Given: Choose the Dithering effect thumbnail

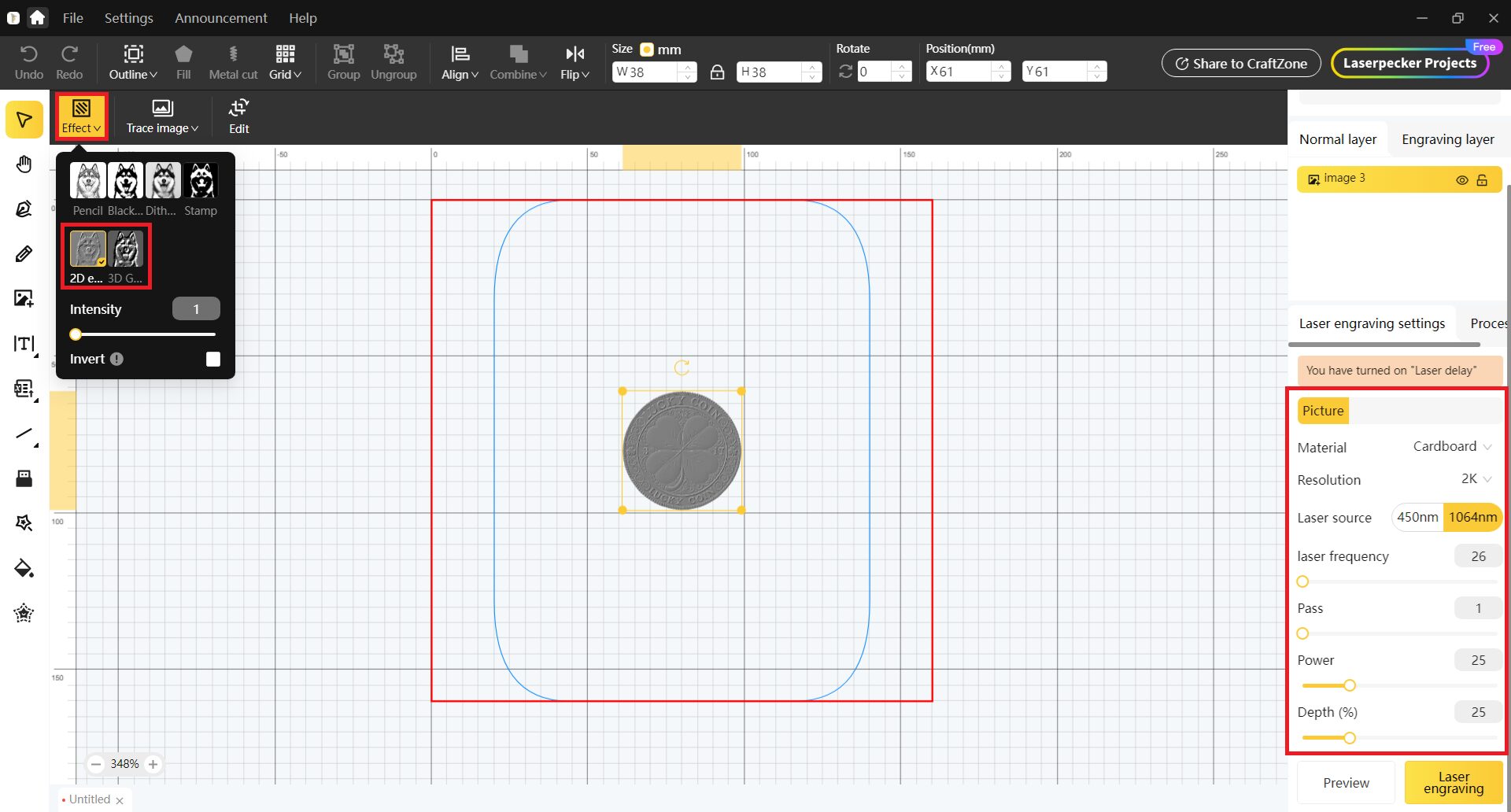Looking at the screenshot, I should [163, 180].
